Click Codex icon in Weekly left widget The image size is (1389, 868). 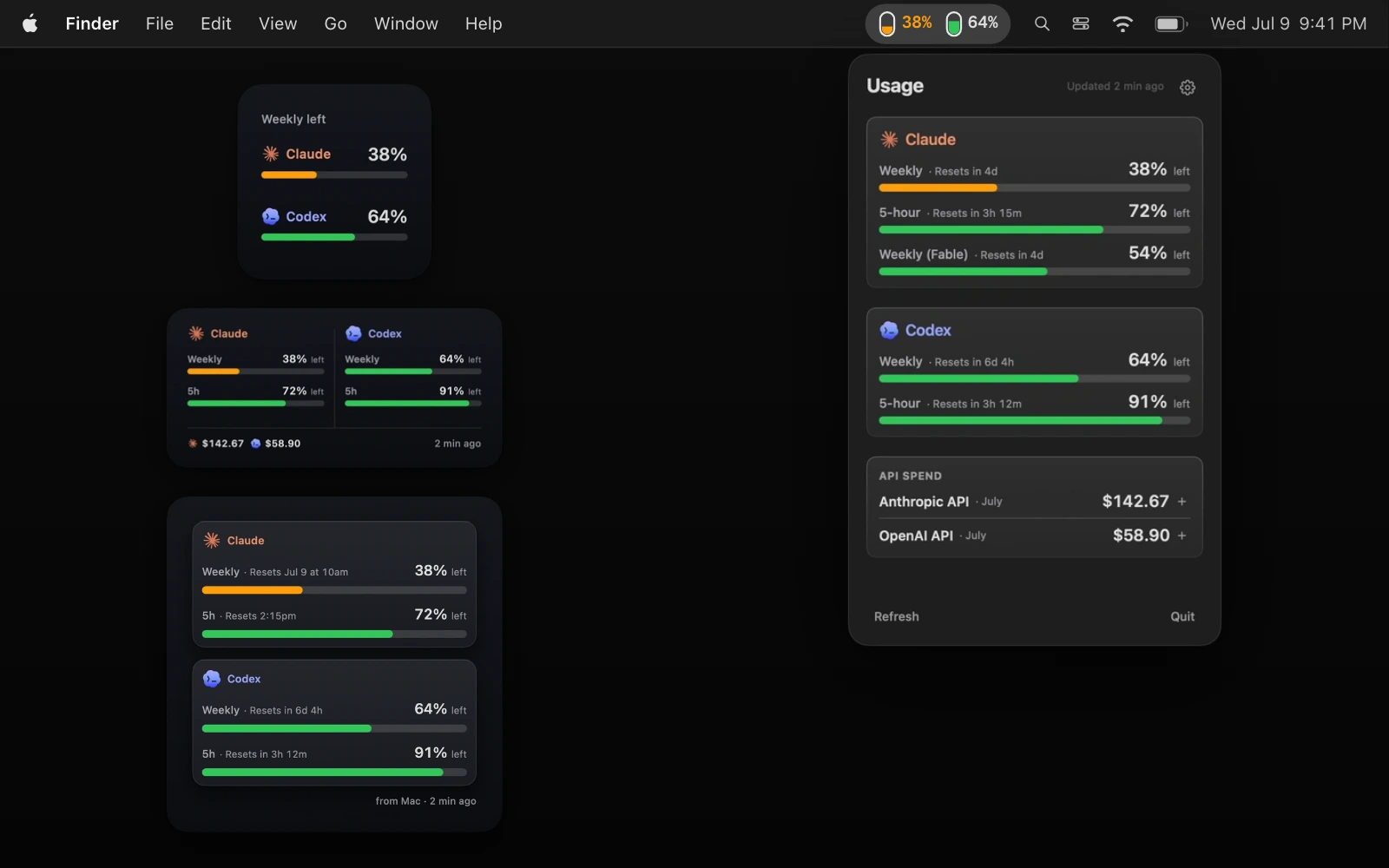271,216
